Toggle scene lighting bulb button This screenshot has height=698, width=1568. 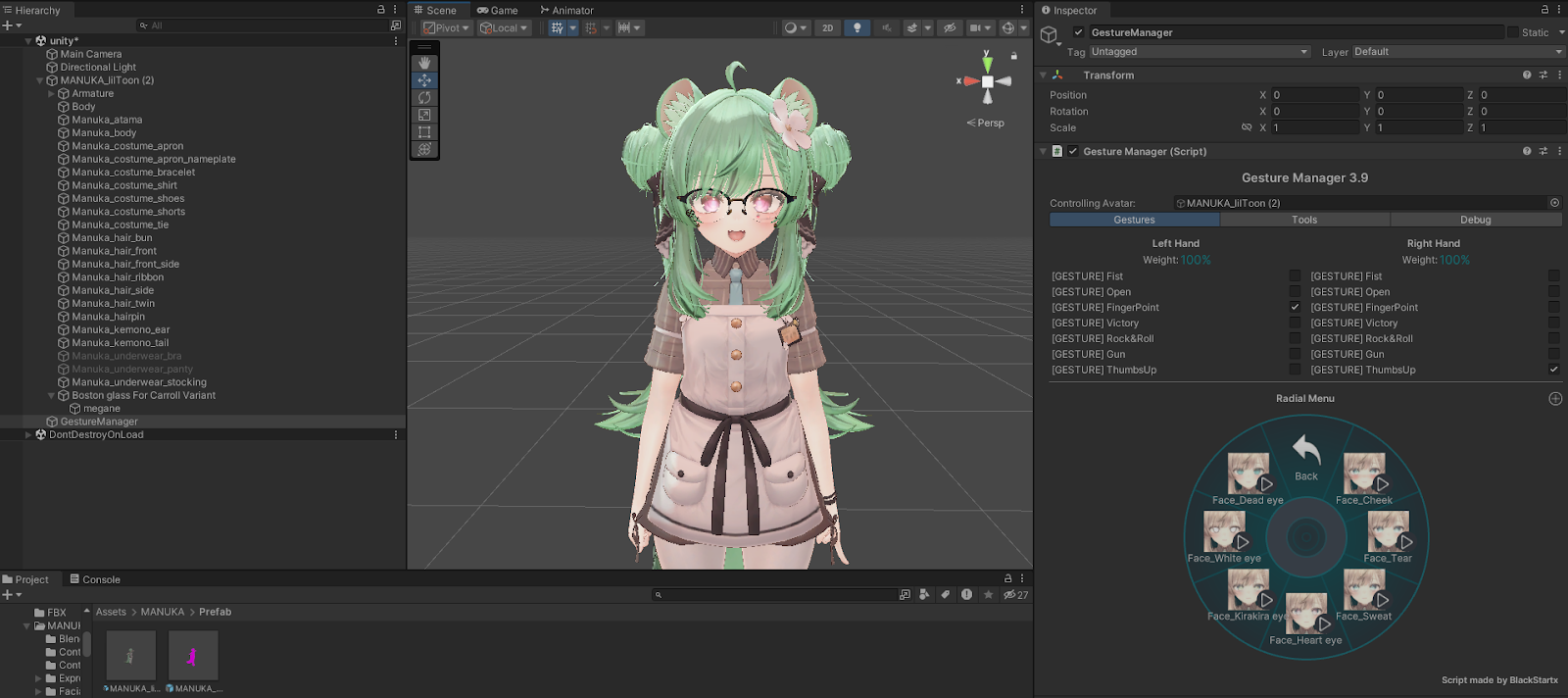(x=857, y=28)
